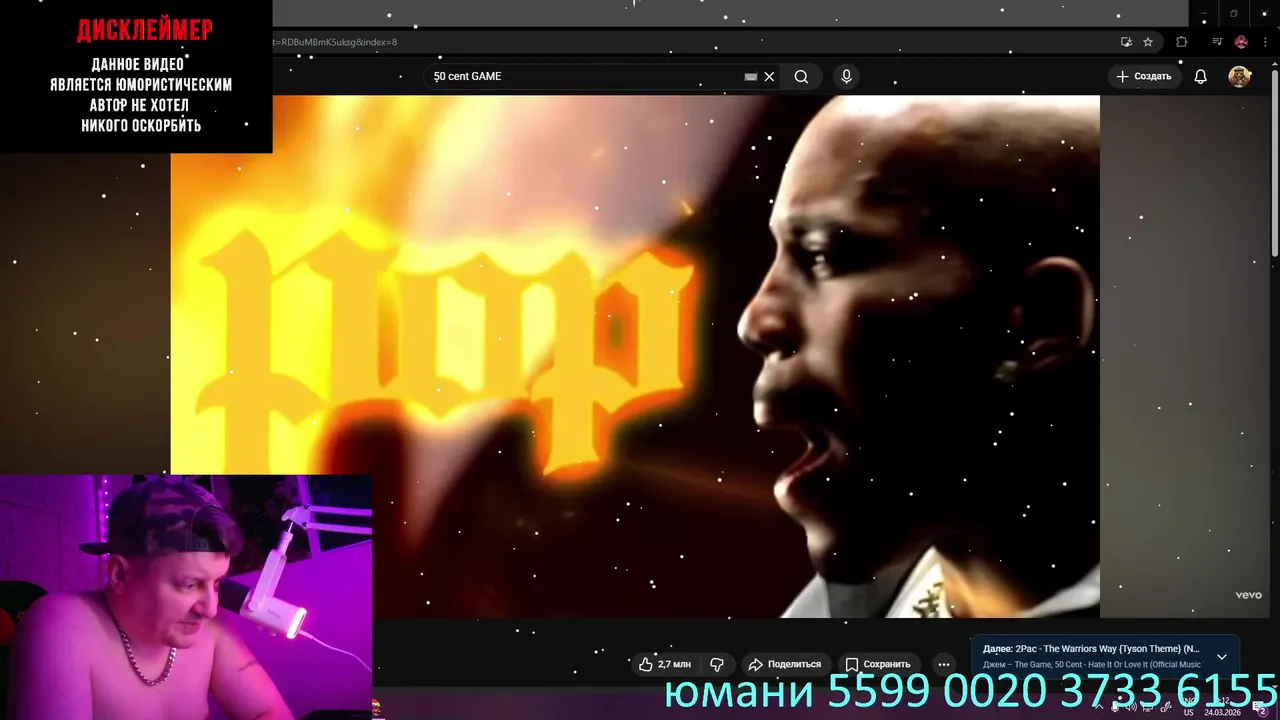Open the YouTube account avatar menu
Screen dimensions: 1280x720
(1239, 77)
